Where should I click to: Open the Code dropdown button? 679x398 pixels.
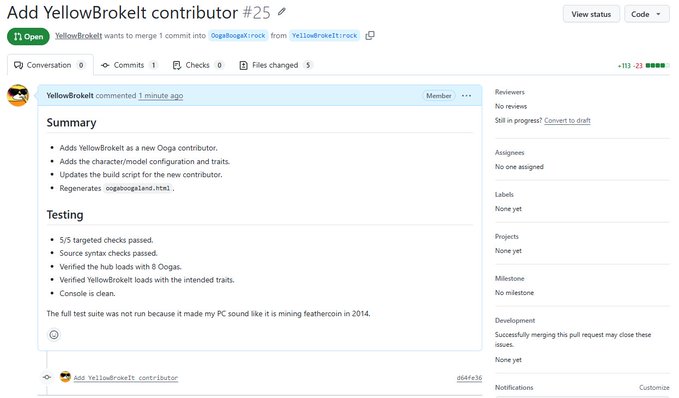[x=647, y=14]
